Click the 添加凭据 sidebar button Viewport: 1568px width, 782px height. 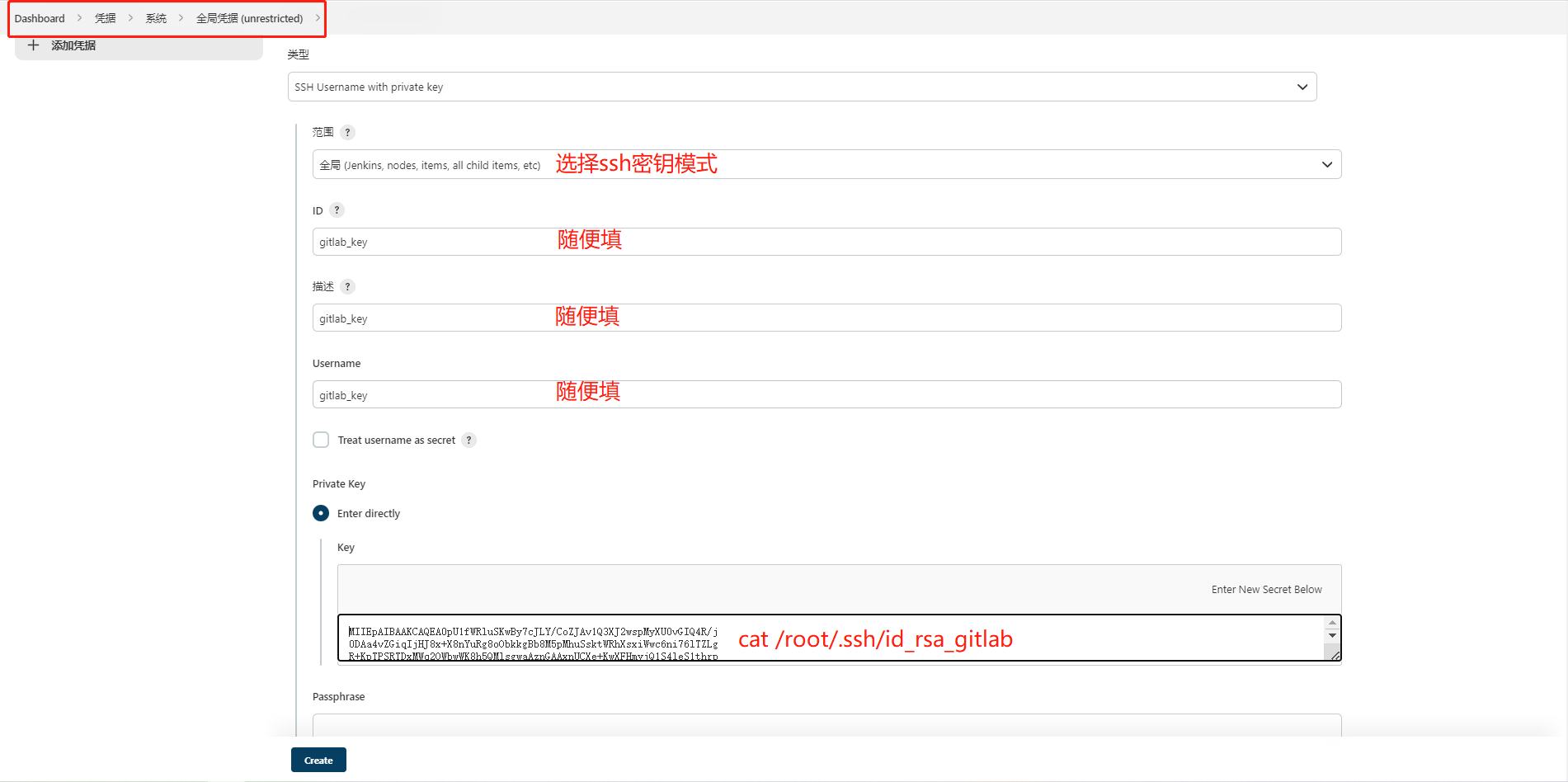(73, 45)
